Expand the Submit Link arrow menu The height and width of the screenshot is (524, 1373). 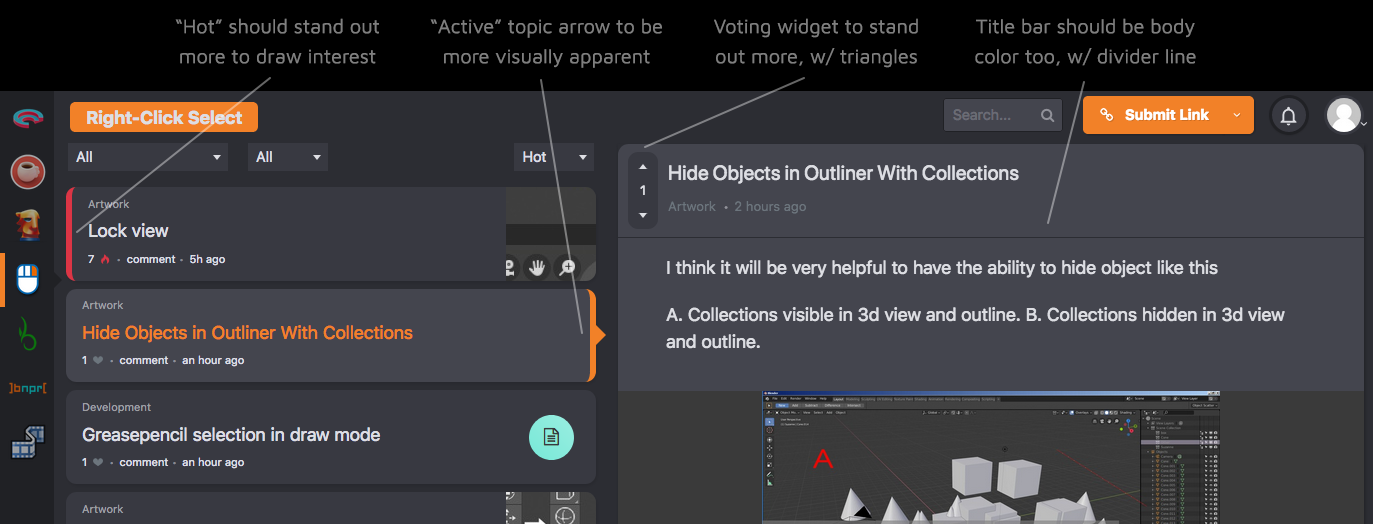[x=1237, y=115]
